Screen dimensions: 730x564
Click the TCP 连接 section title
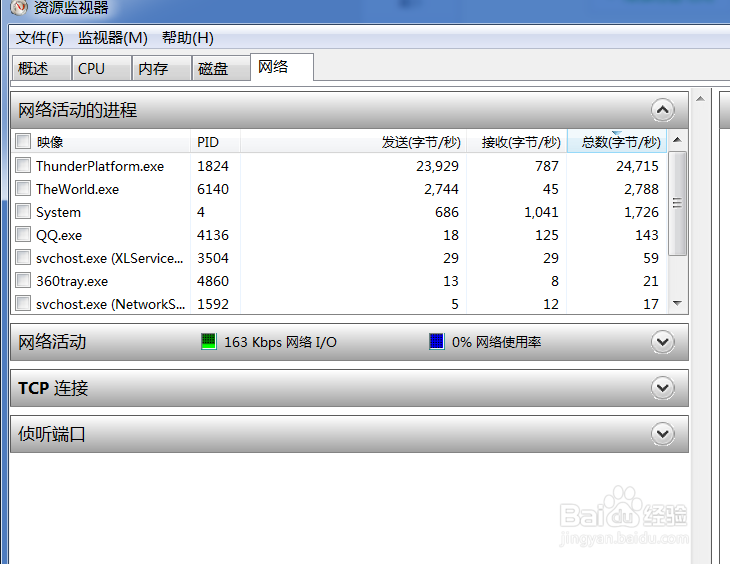(53, 388)
